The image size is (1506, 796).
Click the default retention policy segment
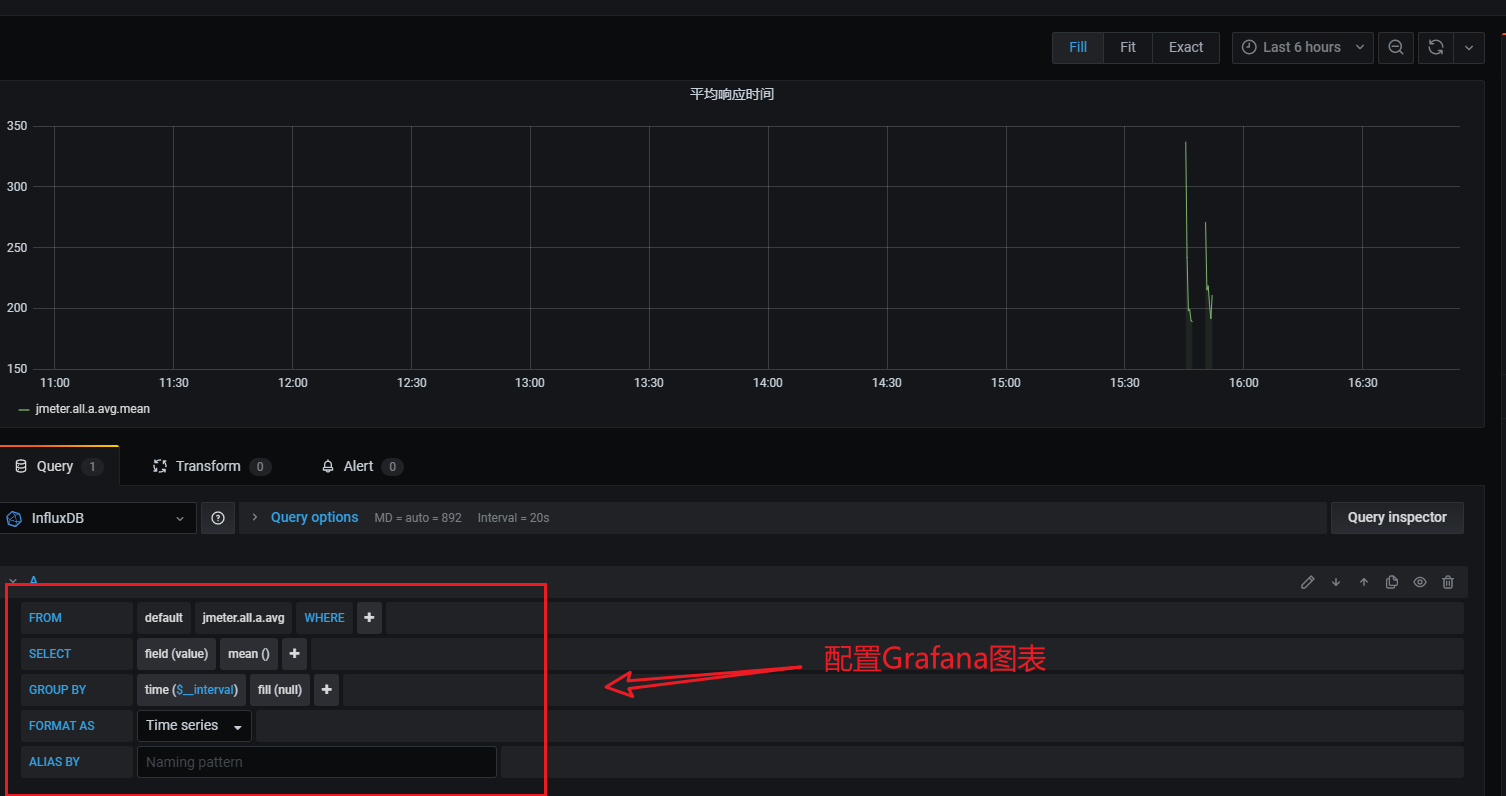(163, 618)
